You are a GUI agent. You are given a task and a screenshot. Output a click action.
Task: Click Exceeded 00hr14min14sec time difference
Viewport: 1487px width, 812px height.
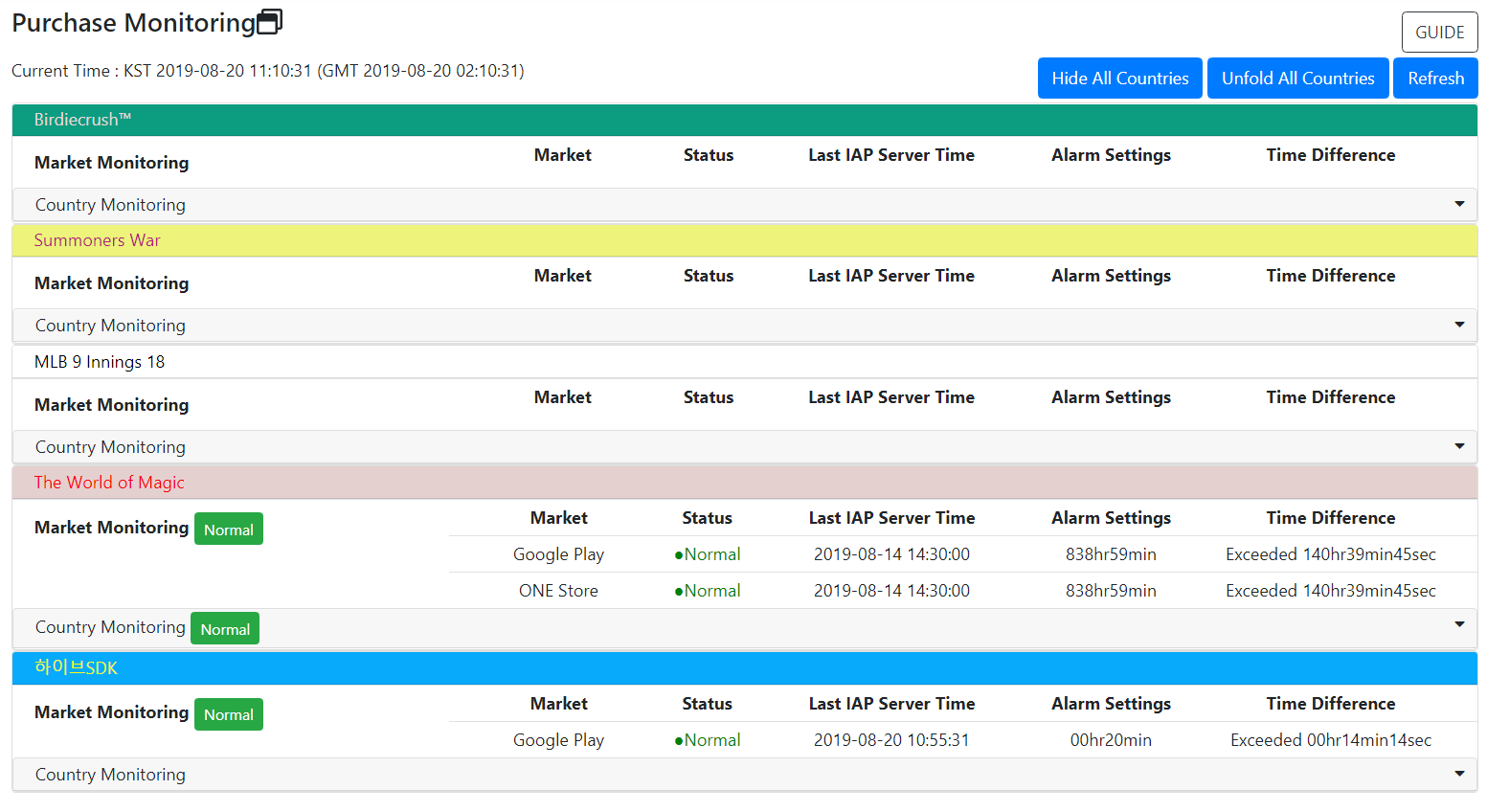click(1331, 740)
